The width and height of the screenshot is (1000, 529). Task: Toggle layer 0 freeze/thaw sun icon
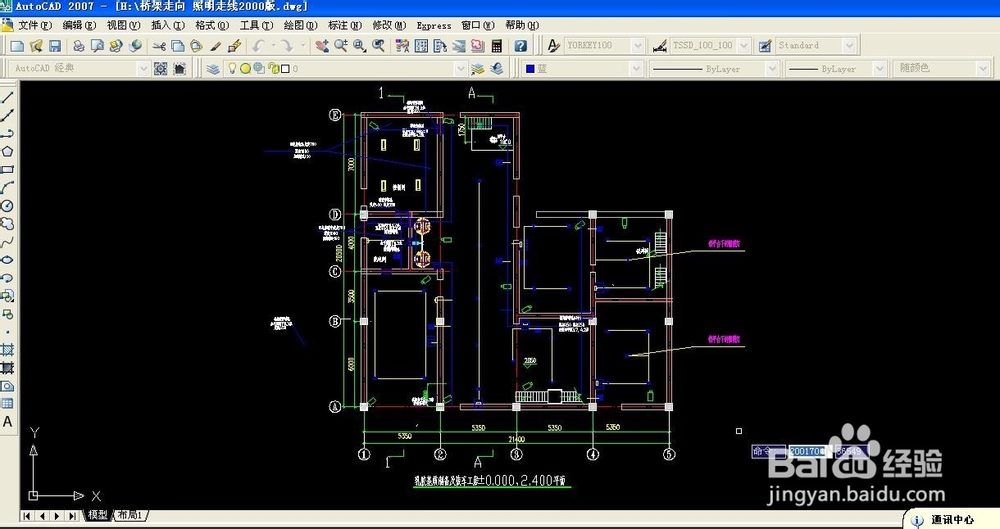(245, 68)
